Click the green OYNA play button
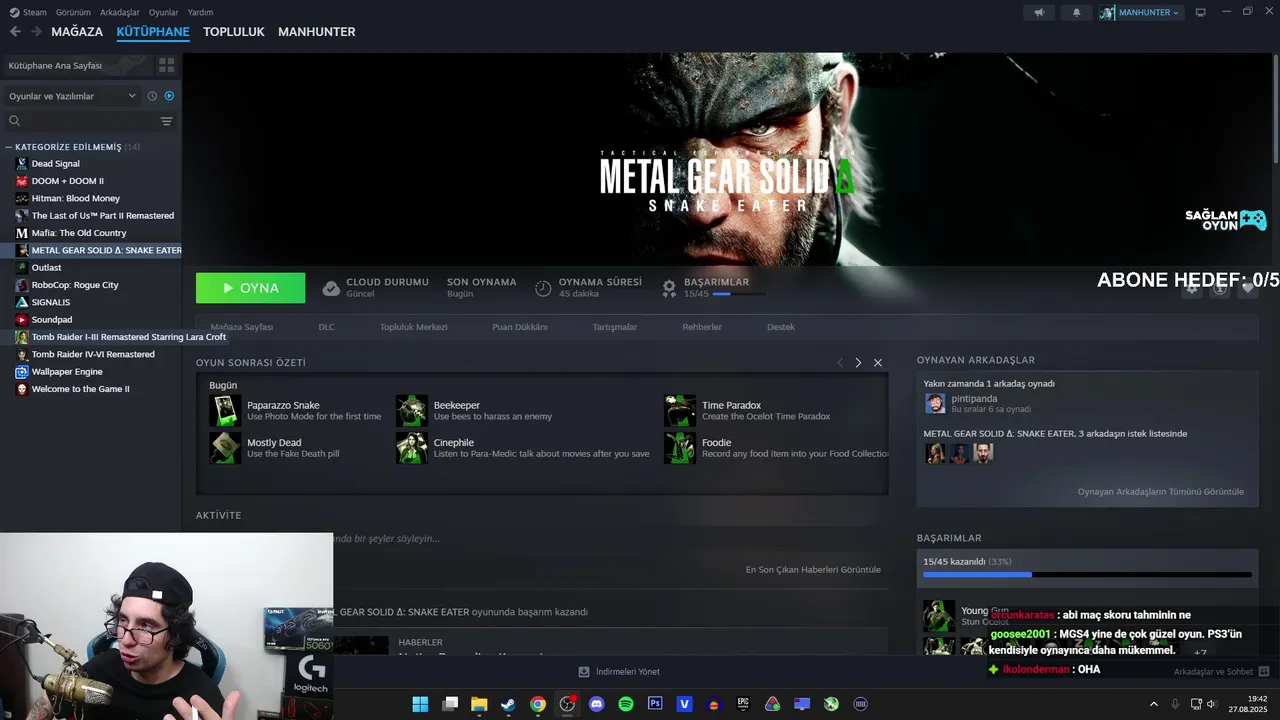The height and width of the screenshot is (720, 1280). click(250, 288)
